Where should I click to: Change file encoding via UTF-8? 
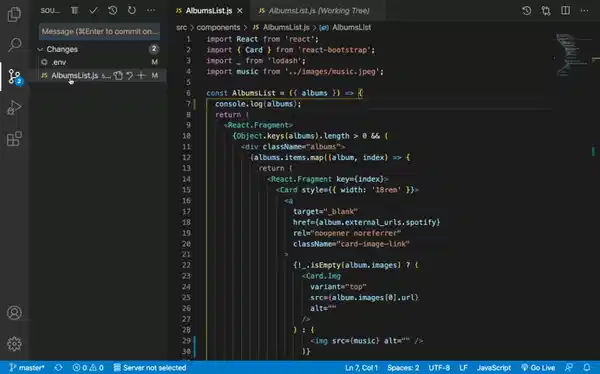pyautogui.click(x=439, y=367)
